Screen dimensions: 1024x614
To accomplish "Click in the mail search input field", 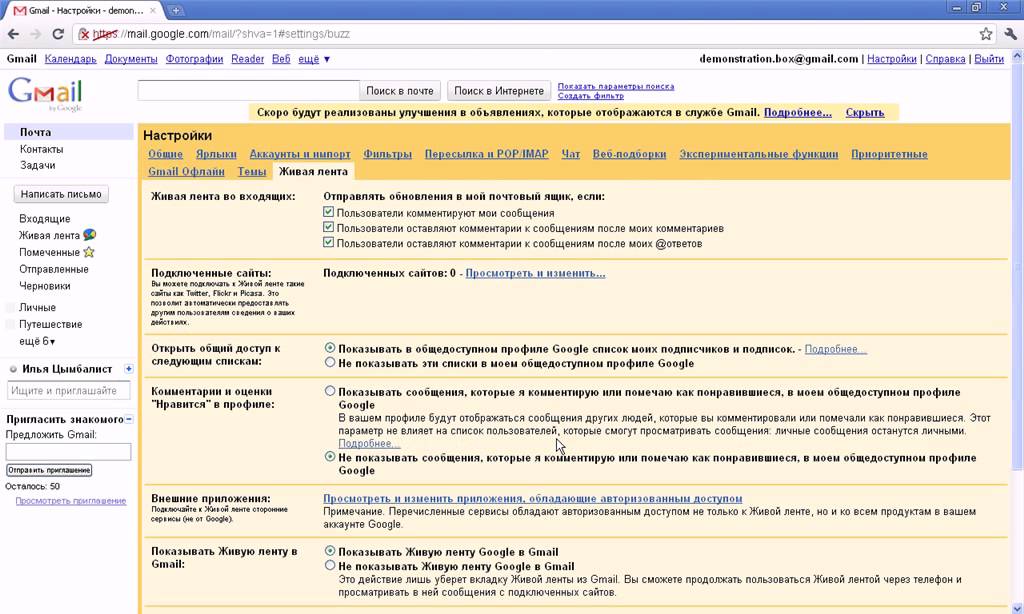I will tap(248, 91).
